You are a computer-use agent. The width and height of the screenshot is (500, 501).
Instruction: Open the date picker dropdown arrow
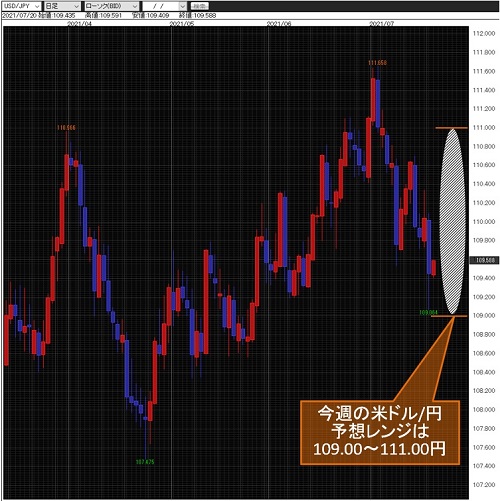(182, 6)
